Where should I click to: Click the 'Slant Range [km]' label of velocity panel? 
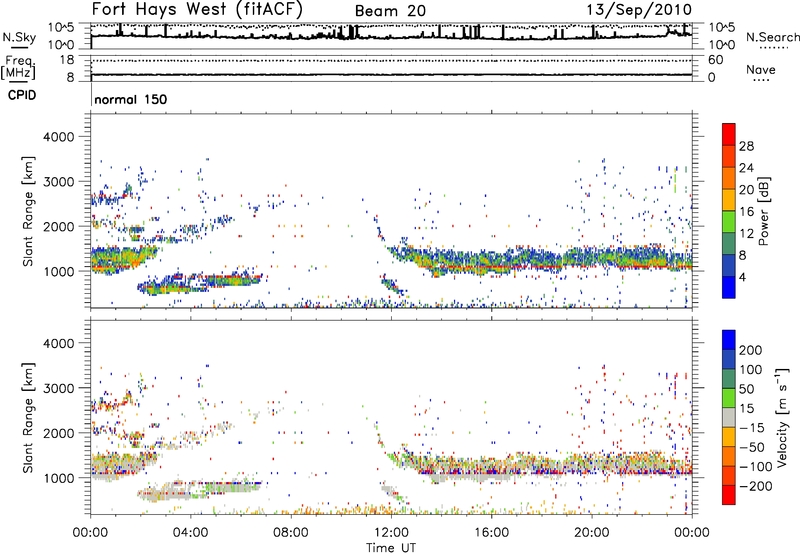tap(29, 418)
